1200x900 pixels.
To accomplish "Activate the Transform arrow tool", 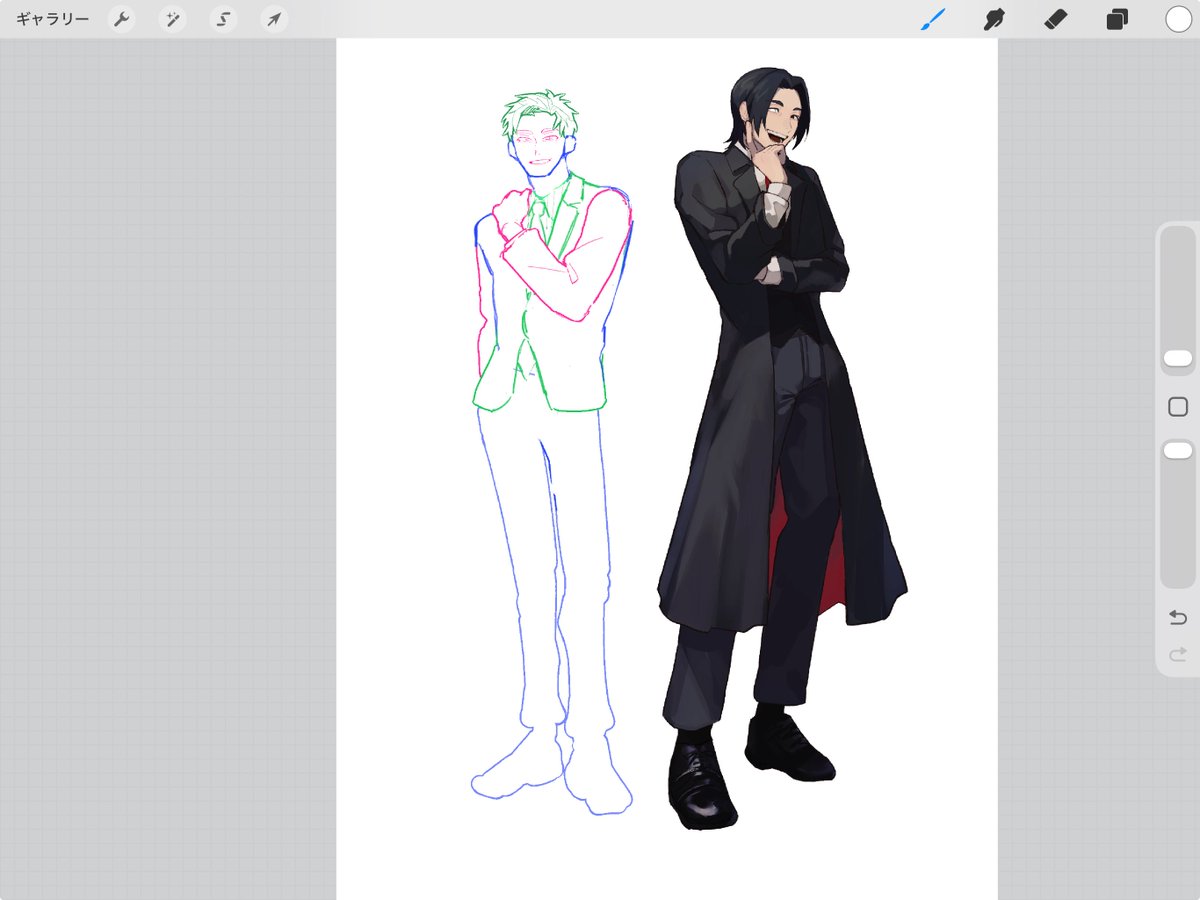I will click(273, 19).
